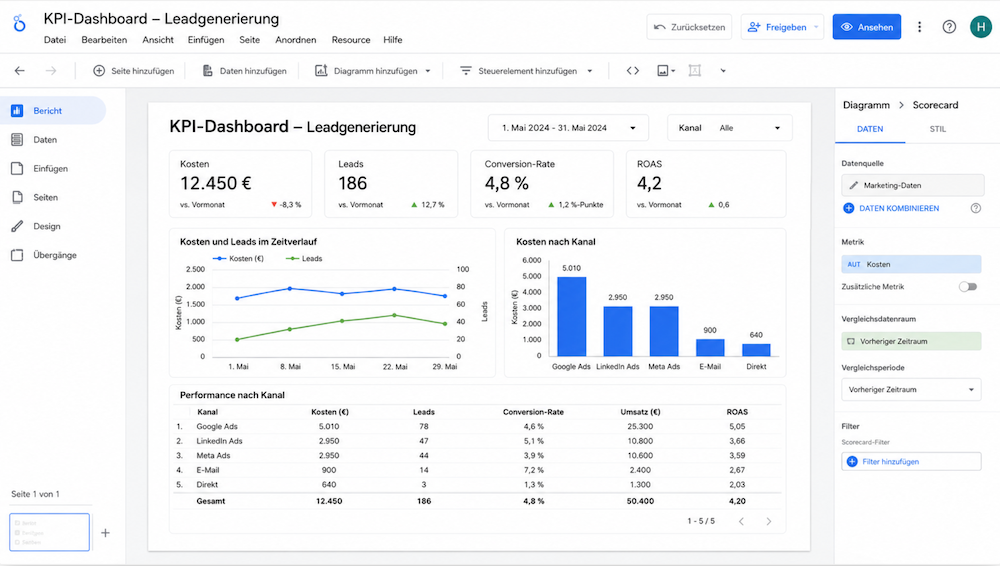Select the Vorheriger Zeitraum green comparison chip
1000x566 pixels.
click(x=911, y=341)
